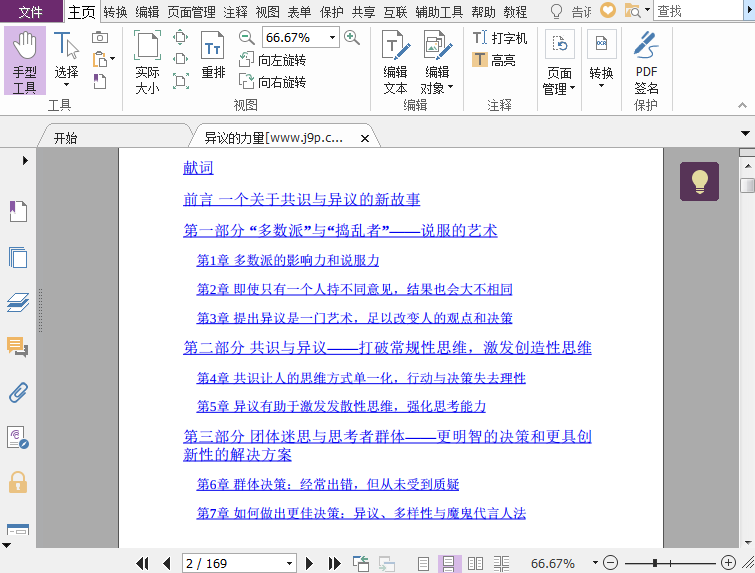Open the Attachments paperclip panel

pyautogui.click(x=18, y=392)
